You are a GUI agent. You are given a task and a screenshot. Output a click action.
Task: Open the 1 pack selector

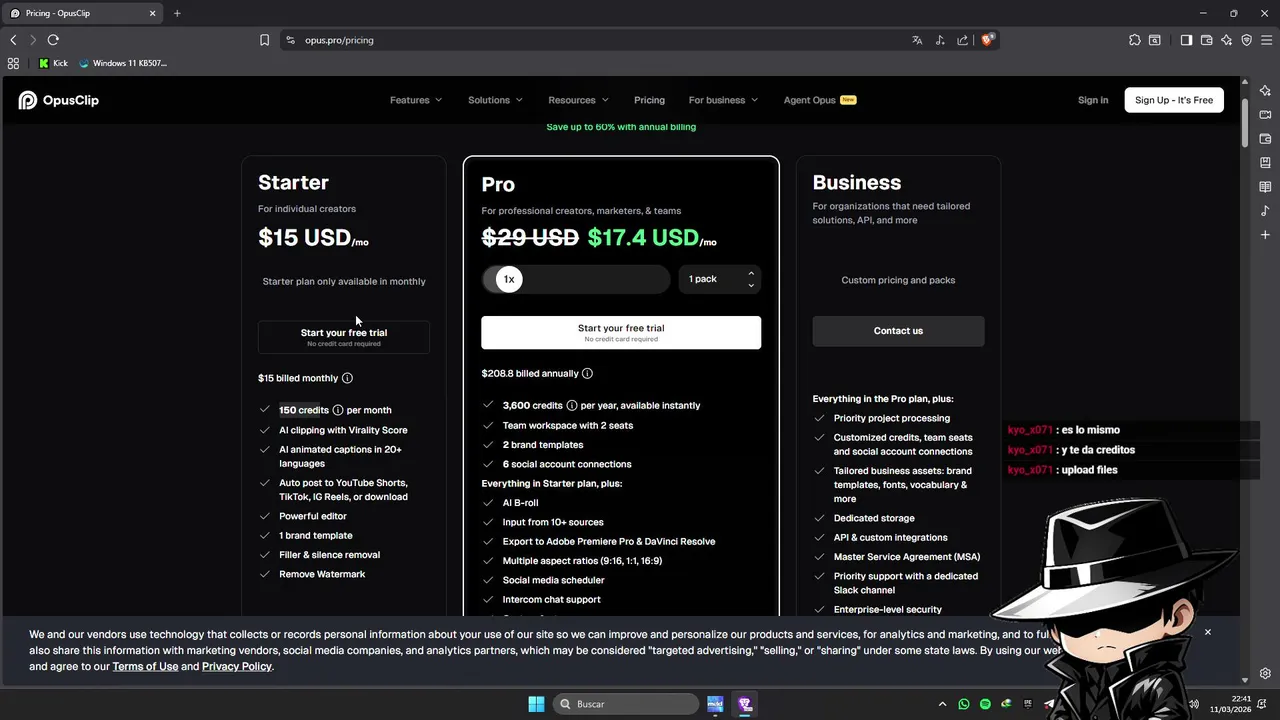(x=720, y=279)
